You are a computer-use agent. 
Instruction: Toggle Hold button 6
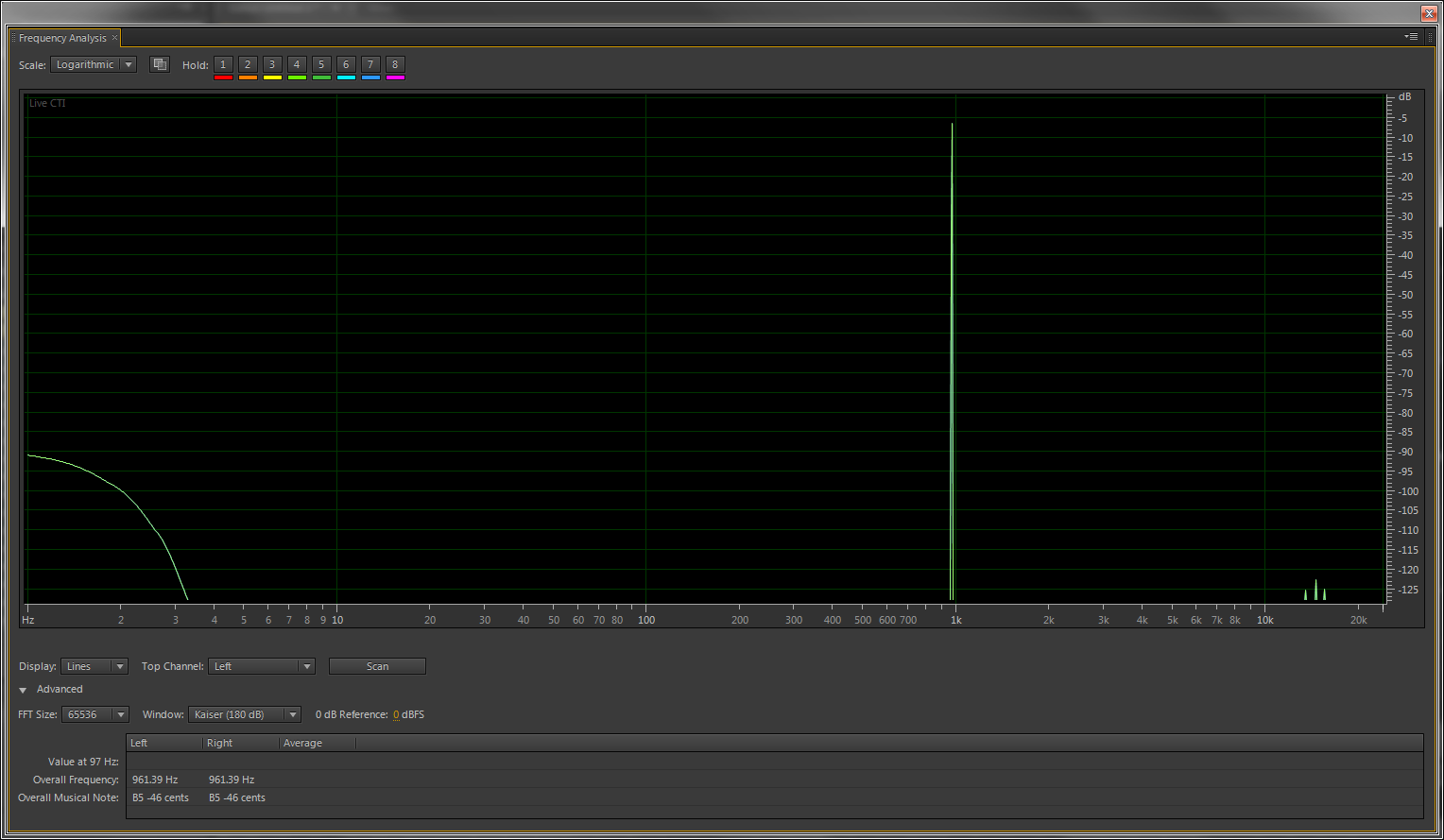click(x=346, y=64)
